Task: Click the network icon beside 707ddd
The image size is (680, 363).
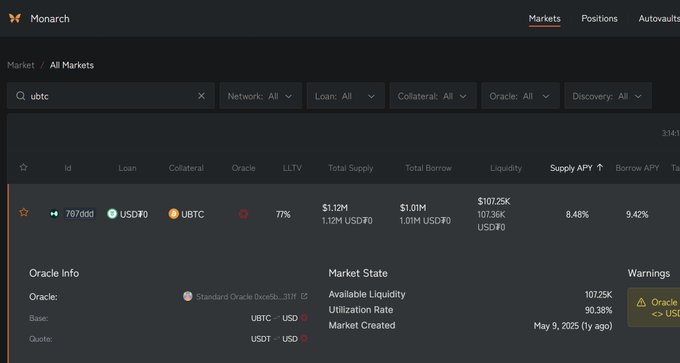Action: point(54,214)
